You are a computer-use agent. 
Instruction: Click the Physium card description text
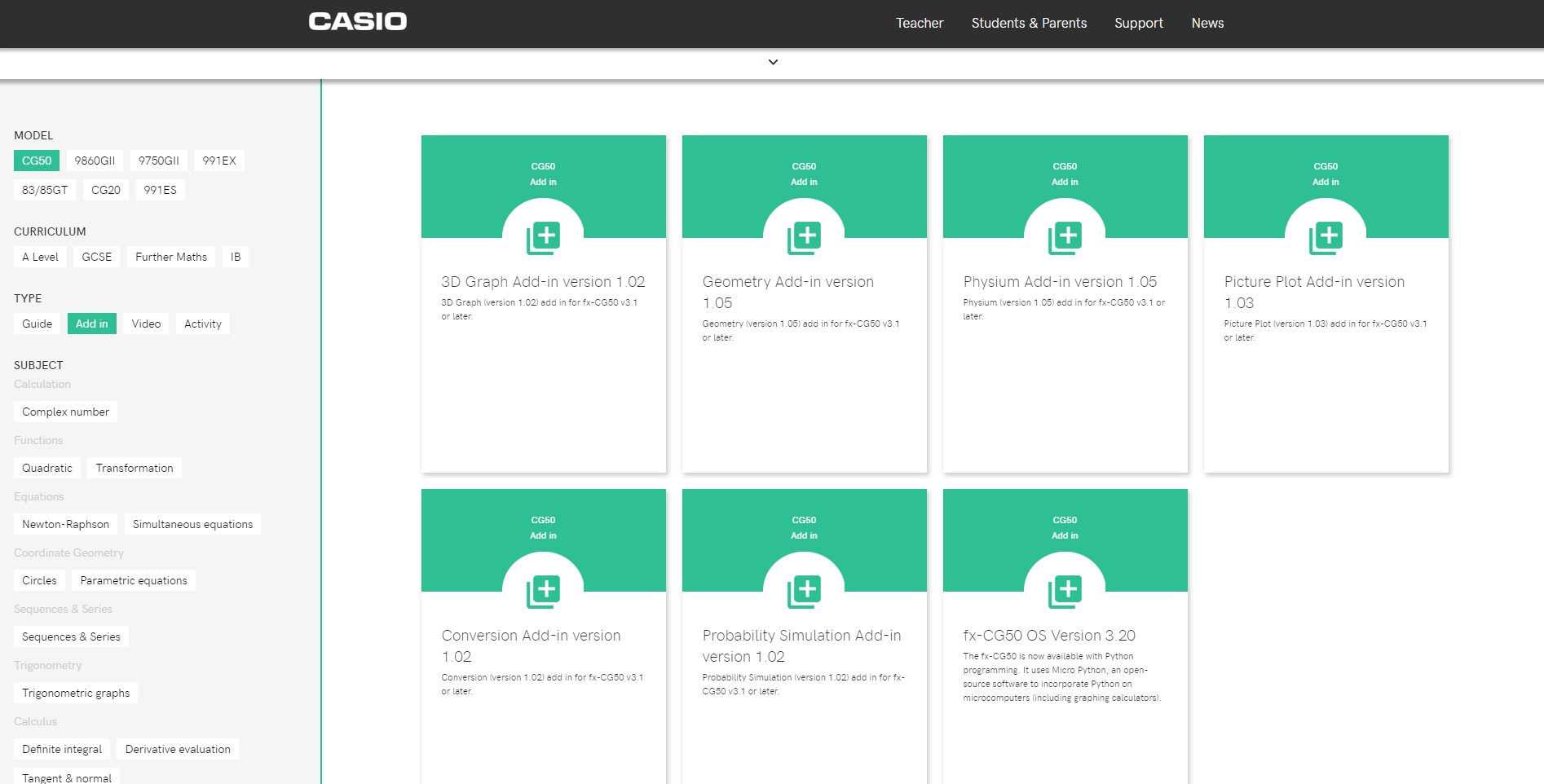pos(1064,310)
